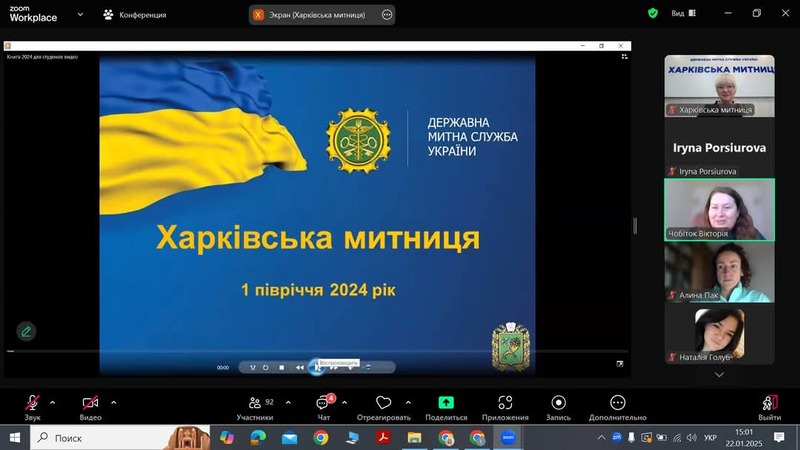This screenshot has width=800, height=450.
Task: Show more participants with down chevron
Action: point(719,374)
